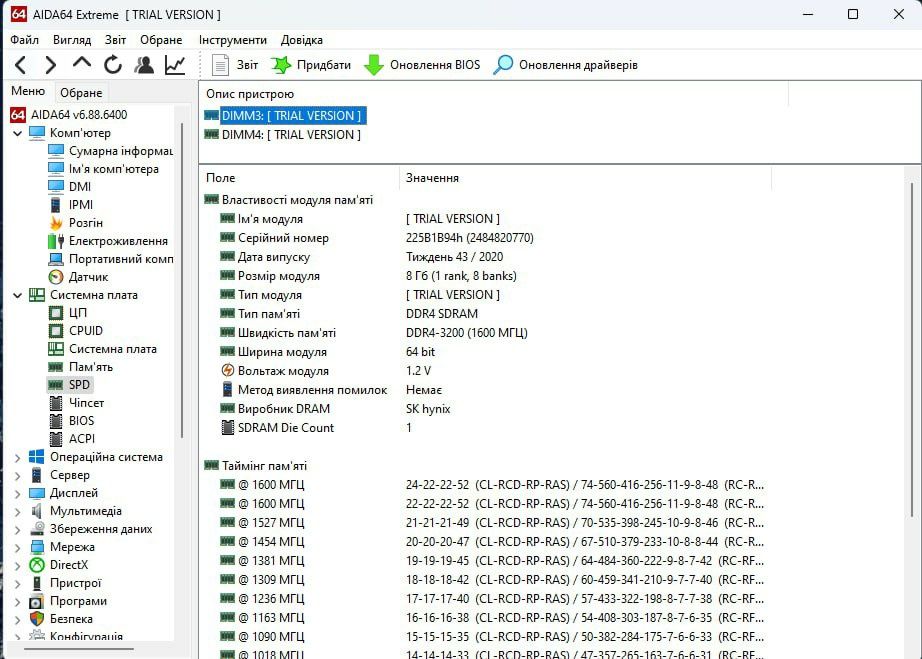Open the Обране menu in the menu bar
The height and width of the screenshot is (659, 922).
tap(161, 40)
